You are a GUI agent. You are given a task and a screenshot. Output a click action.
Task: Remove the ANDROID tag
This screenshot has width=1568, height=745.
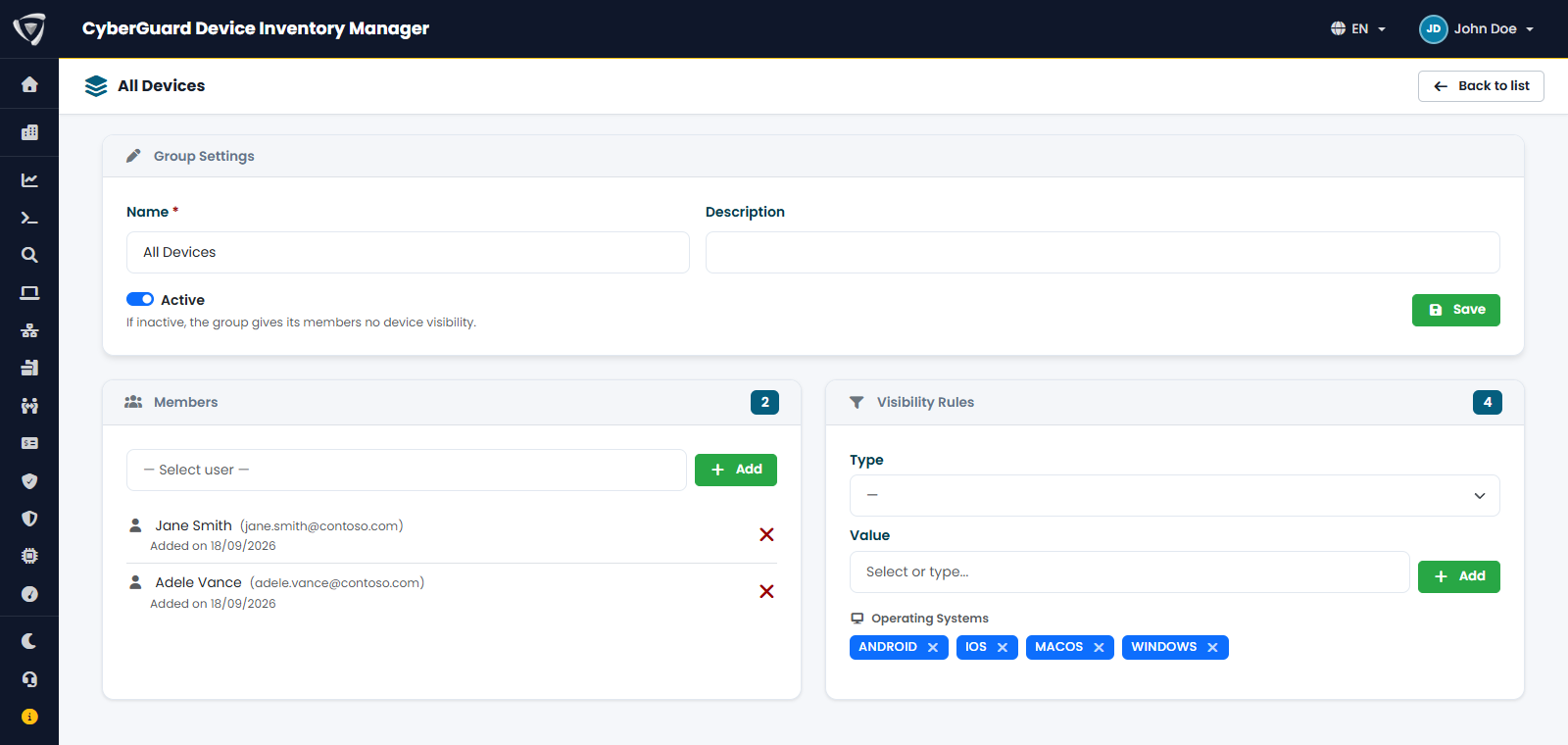(933, 647)
